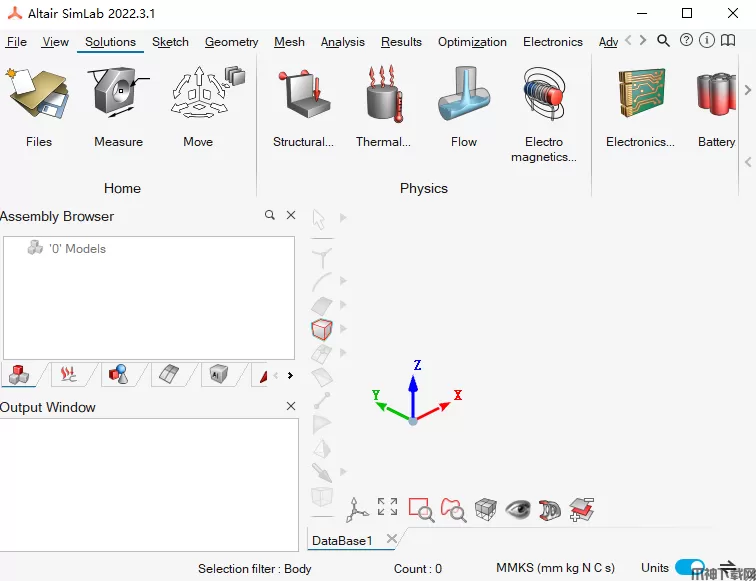
Task: Open the File menu
Action: coord(16,42)
